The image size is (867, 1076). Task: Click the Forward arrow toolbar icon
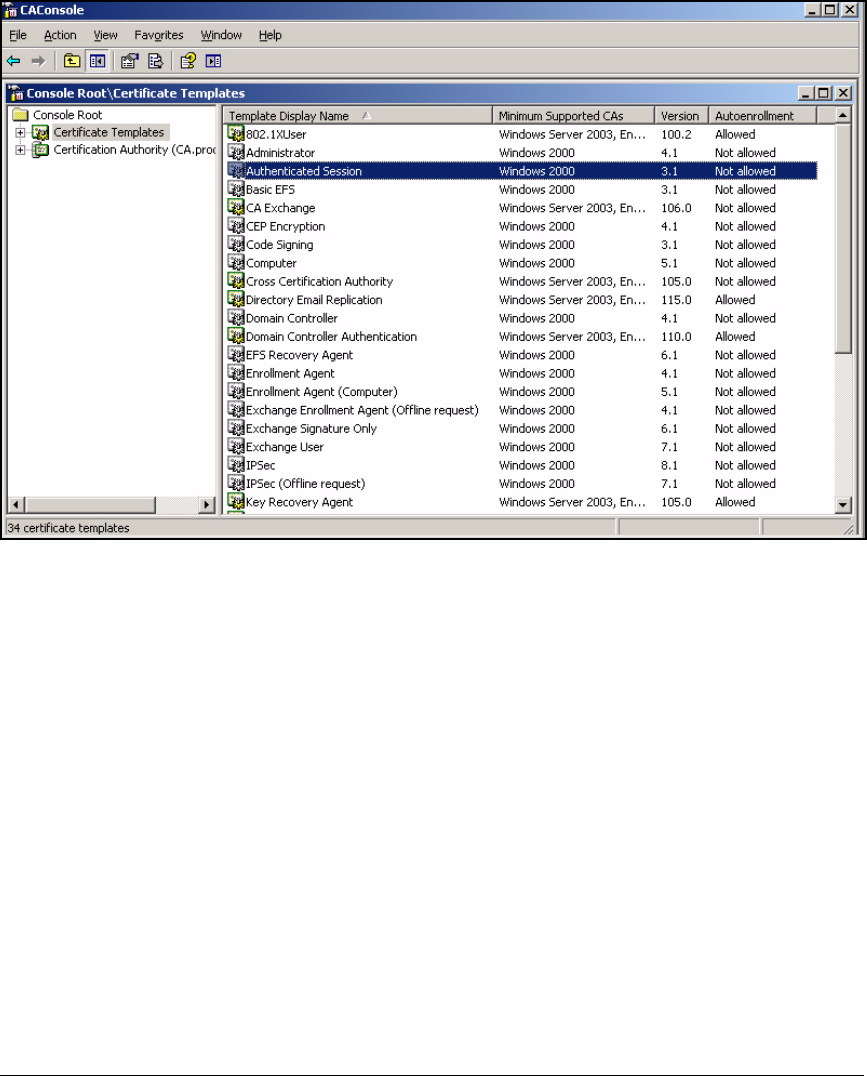pyautogui.click(x=38, y=61)
